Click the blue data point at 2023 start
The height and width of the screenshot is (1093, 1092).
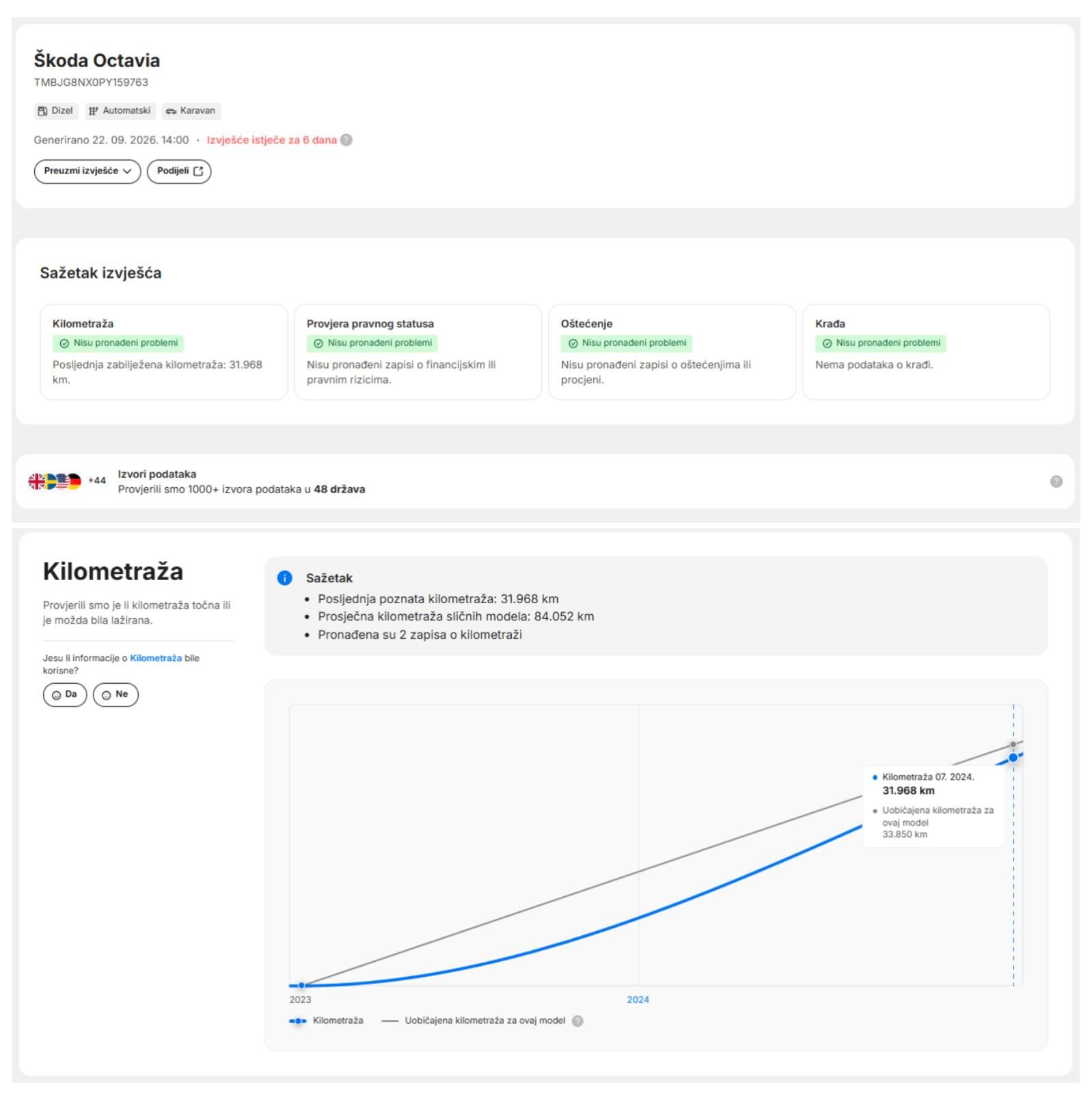coord(301,985)
